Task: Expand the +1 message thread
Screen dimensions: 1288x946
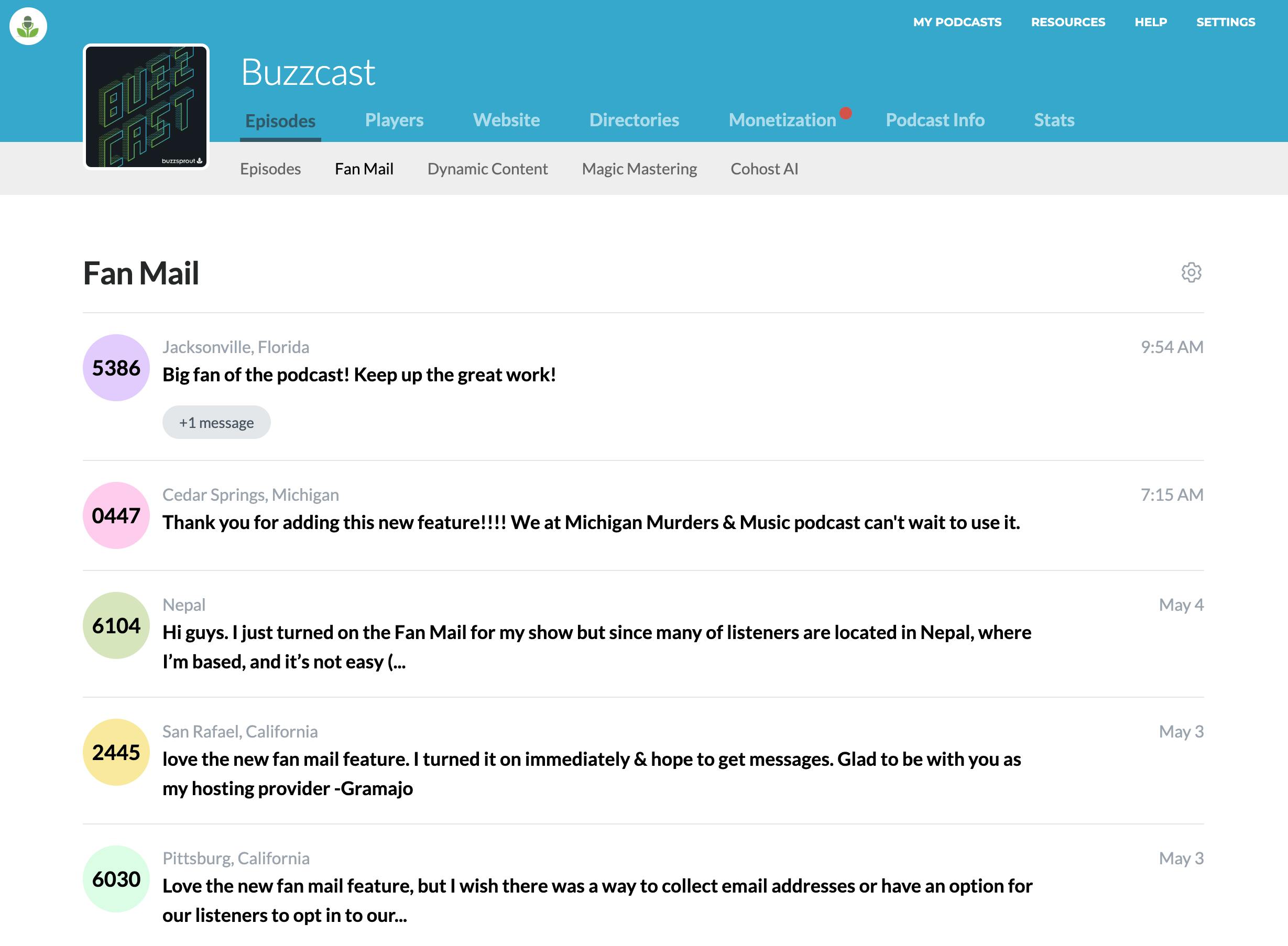Action: pyautogui.click(x=216, y=423)
